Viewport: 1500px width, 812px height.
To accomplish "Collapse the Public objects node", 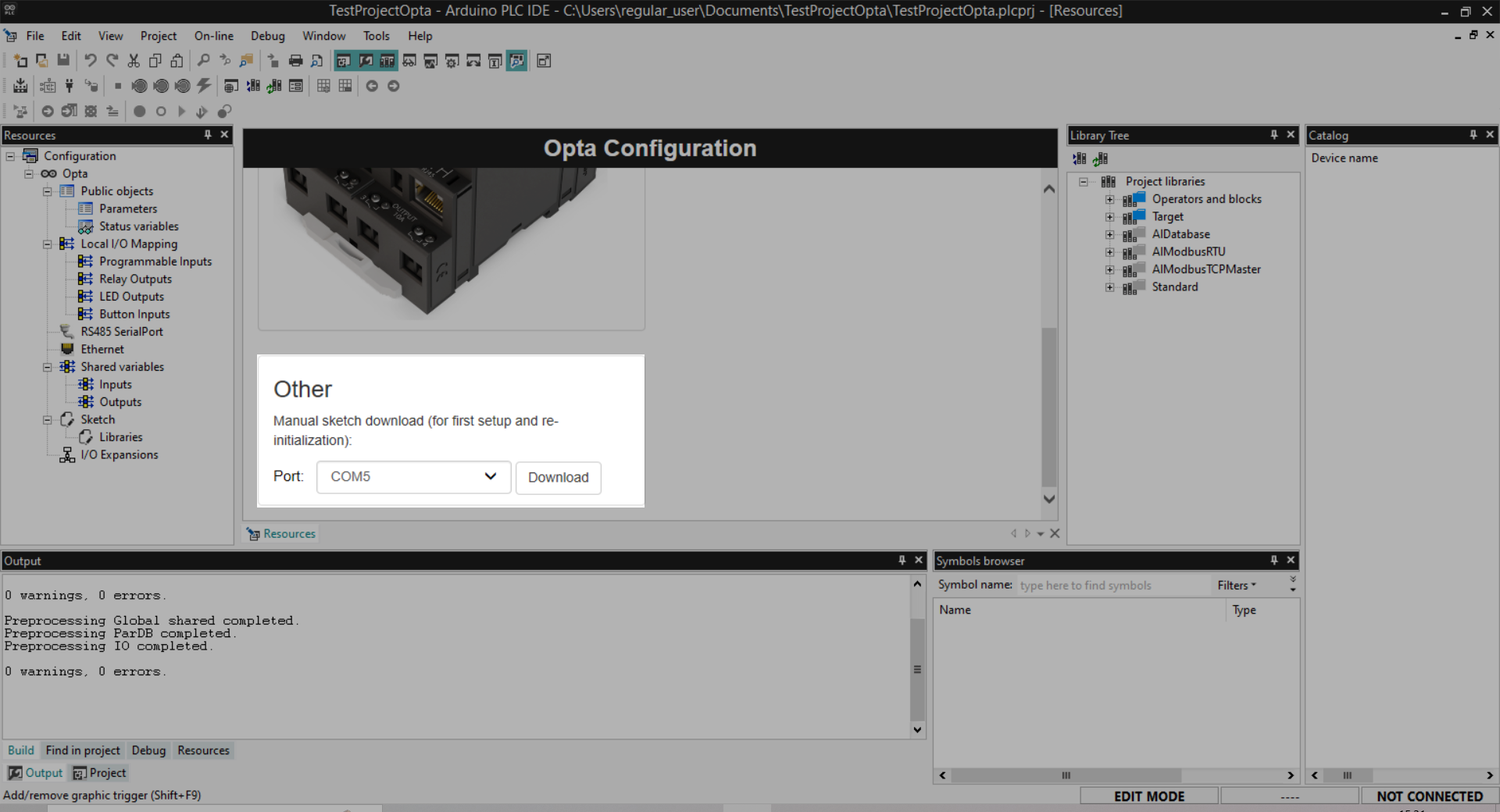I will pos(48,191).
